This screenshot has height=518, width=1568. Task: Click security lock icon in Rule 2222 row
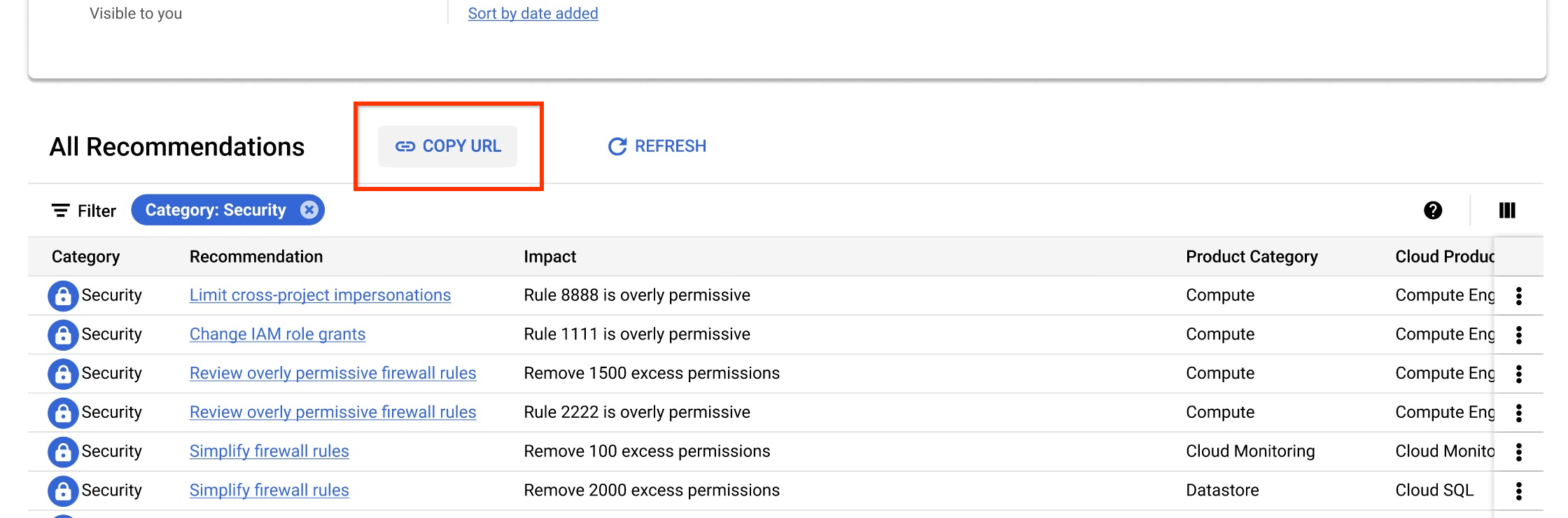(63, 413)
